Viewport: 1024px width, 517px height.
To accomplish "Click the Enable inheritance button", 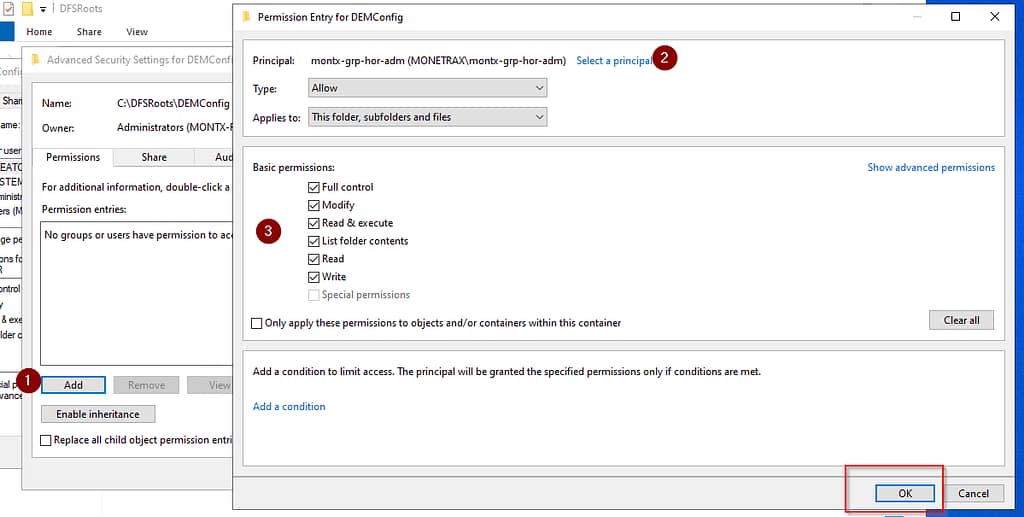I will [98, 414].
